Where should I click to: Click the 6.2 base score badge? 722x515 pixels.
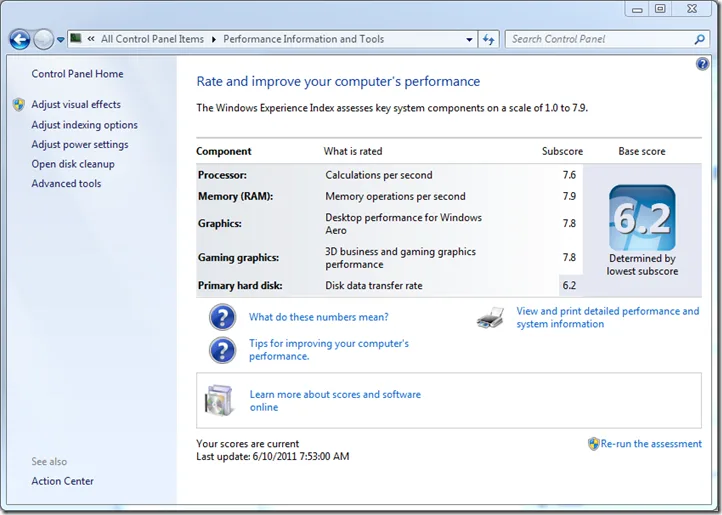[642, 218]
